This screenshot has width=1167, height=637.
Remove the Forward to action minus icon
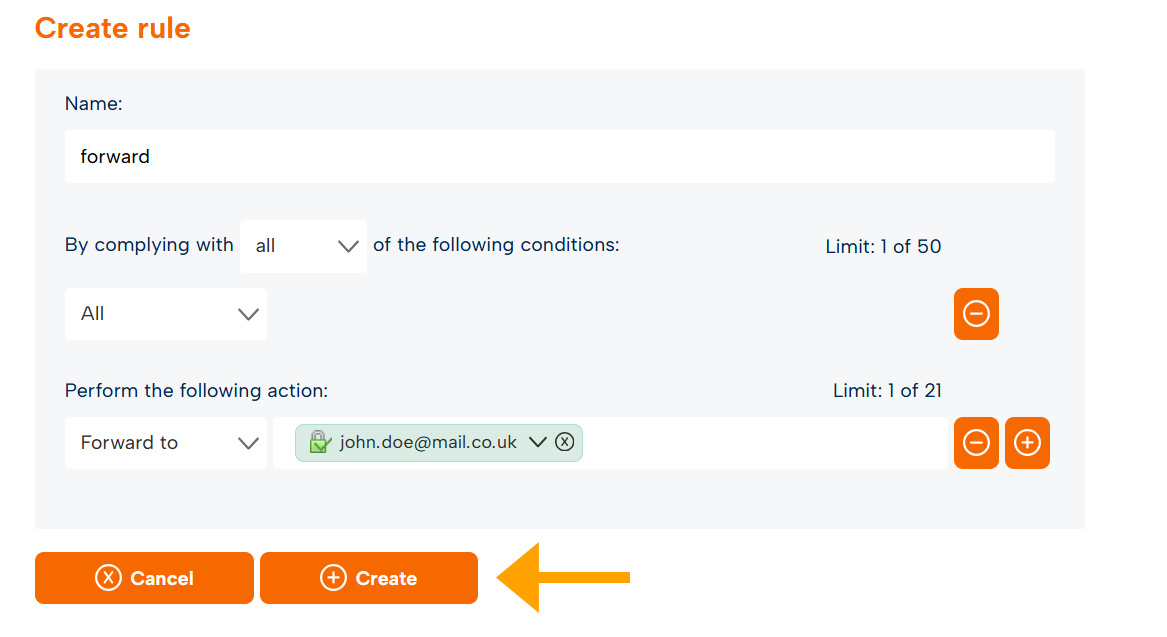coord(976,443)
